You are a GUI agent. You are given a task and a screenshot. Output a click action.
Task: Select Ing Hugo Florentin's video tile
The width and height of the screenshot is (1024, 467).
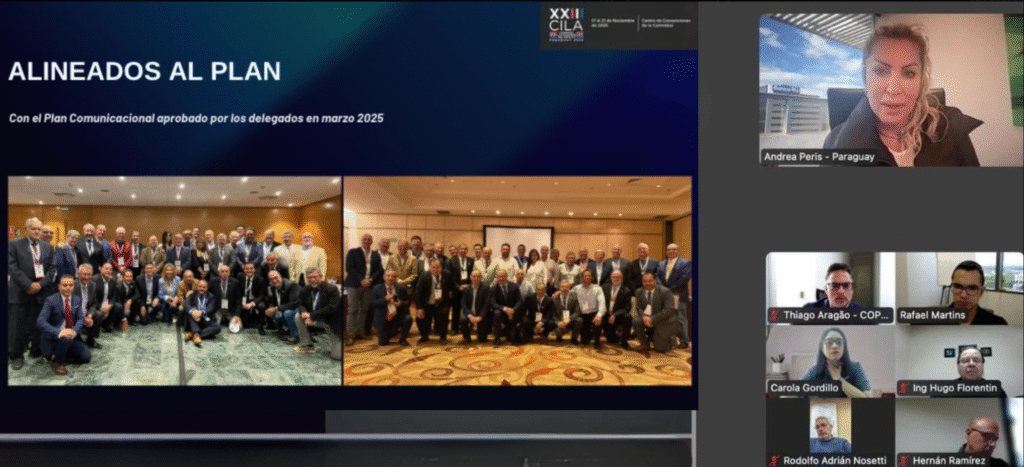click(959, 355)
